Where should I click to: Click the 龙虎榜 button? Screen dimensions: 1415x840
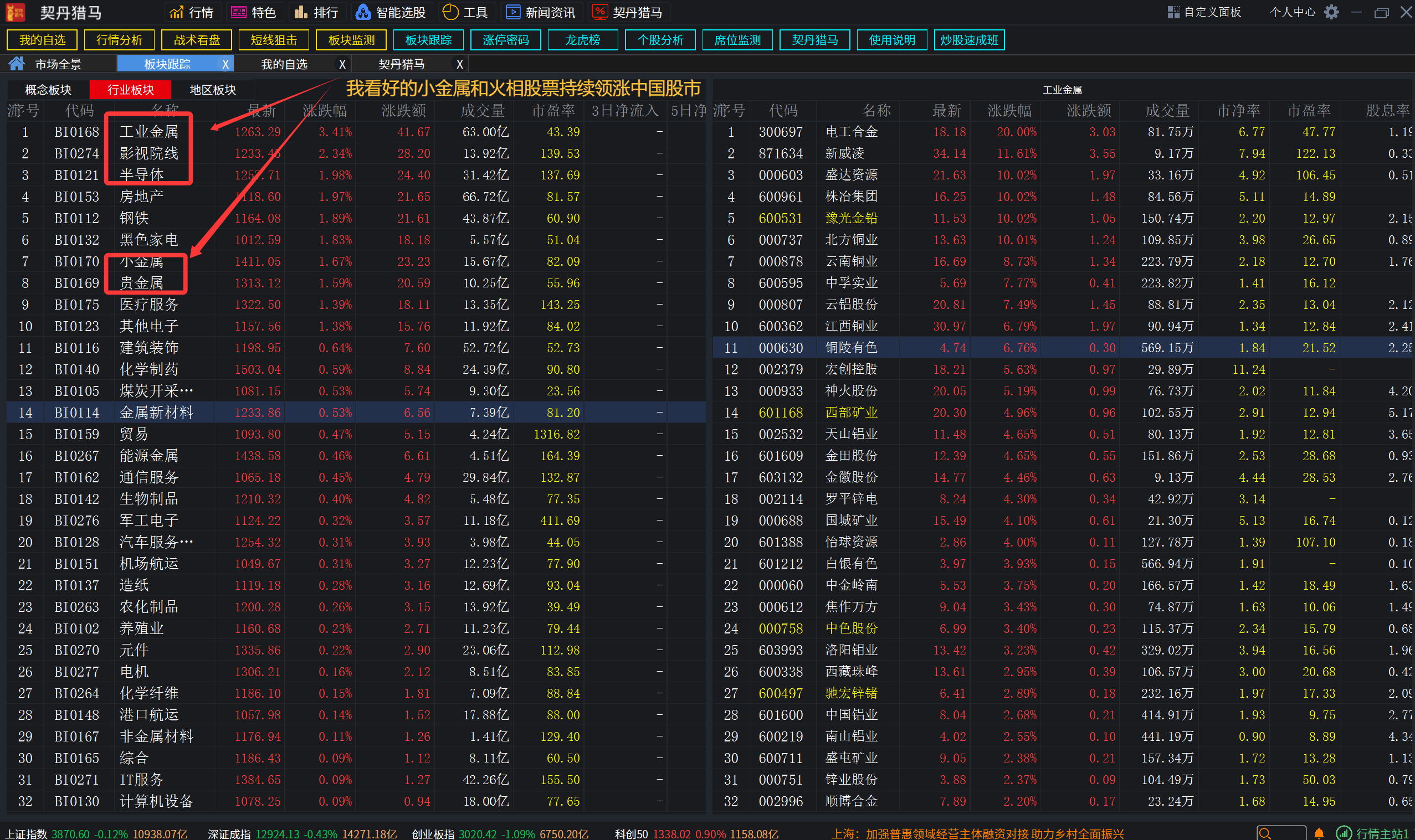(x=583, y=40)
